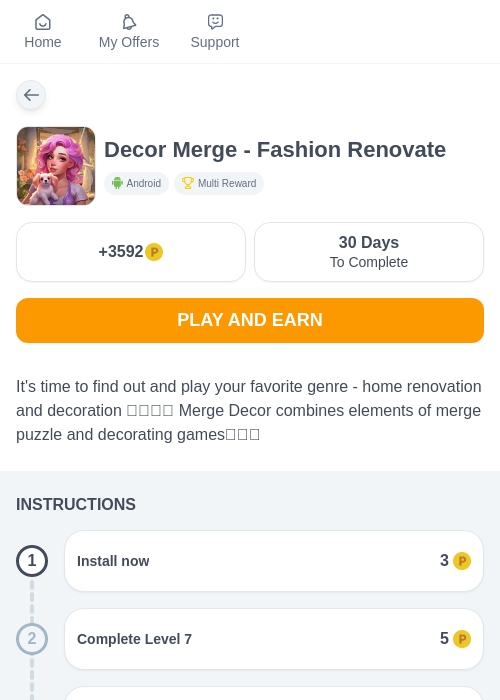This screenshot has width=500, height=700.
Task: Click the Multi Reward badge
Action: [219, 183]
